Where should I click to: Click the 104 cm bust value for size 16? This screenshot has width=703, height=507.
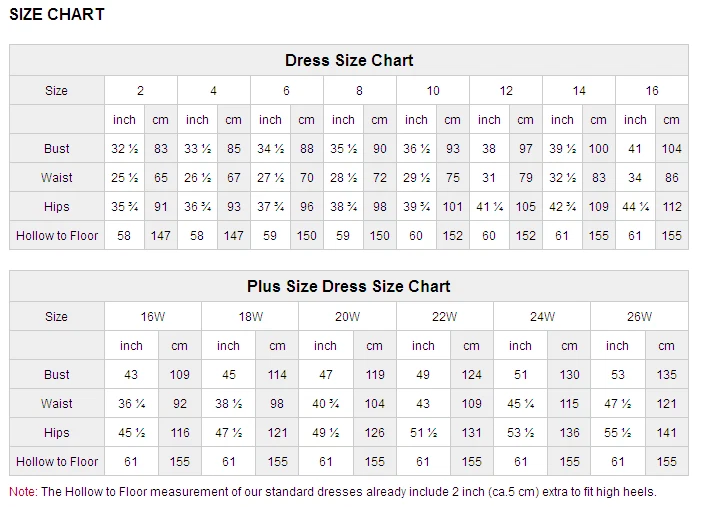[x=671, y=149]
